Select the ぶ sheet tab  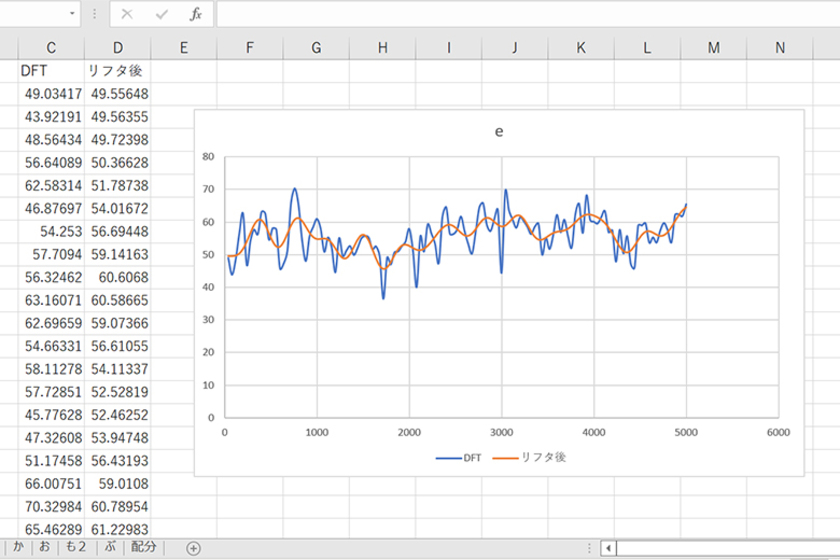point(110,547)
